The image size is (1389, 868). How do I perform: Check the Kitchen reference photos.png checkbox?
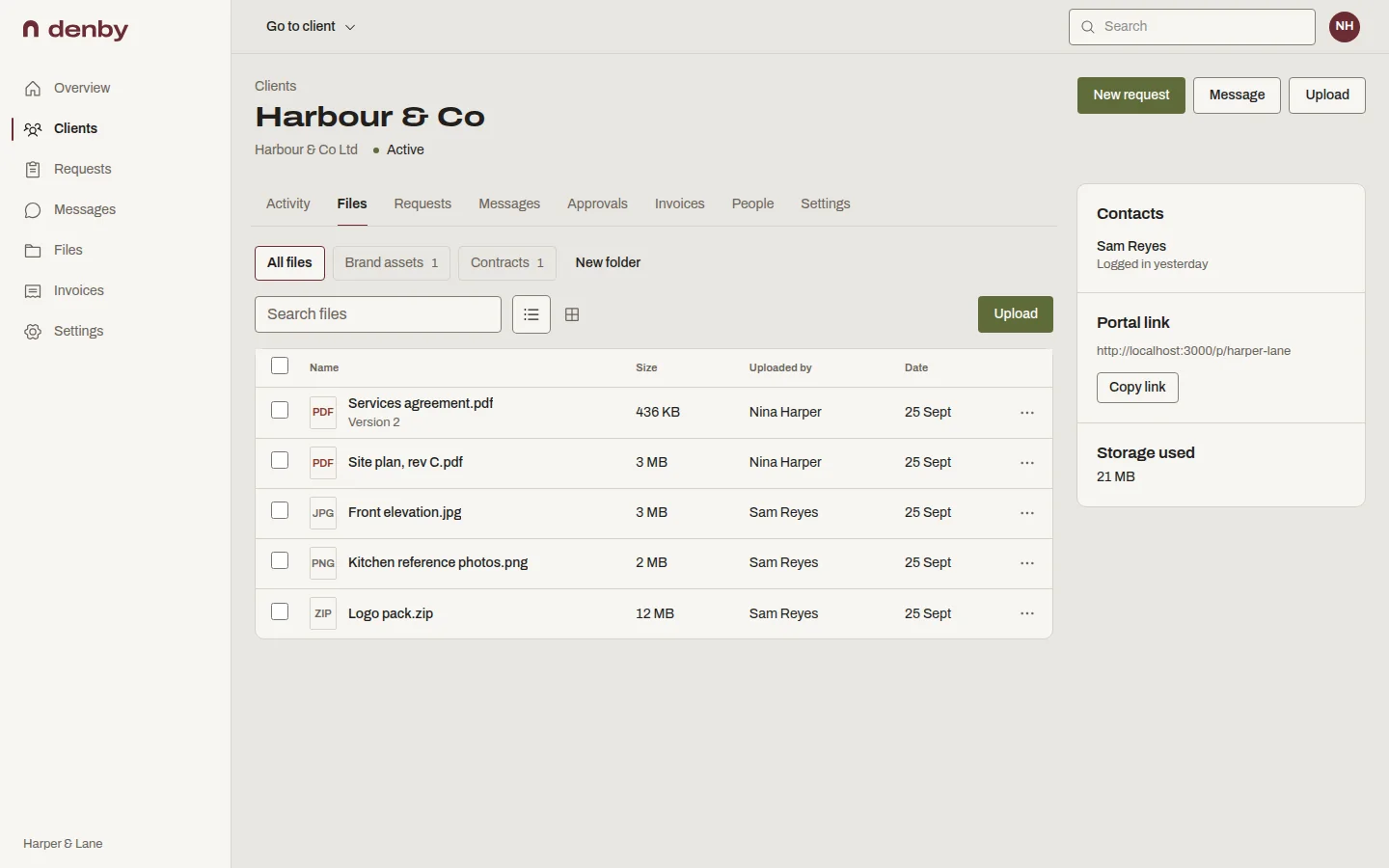click(x=280, y=560)
